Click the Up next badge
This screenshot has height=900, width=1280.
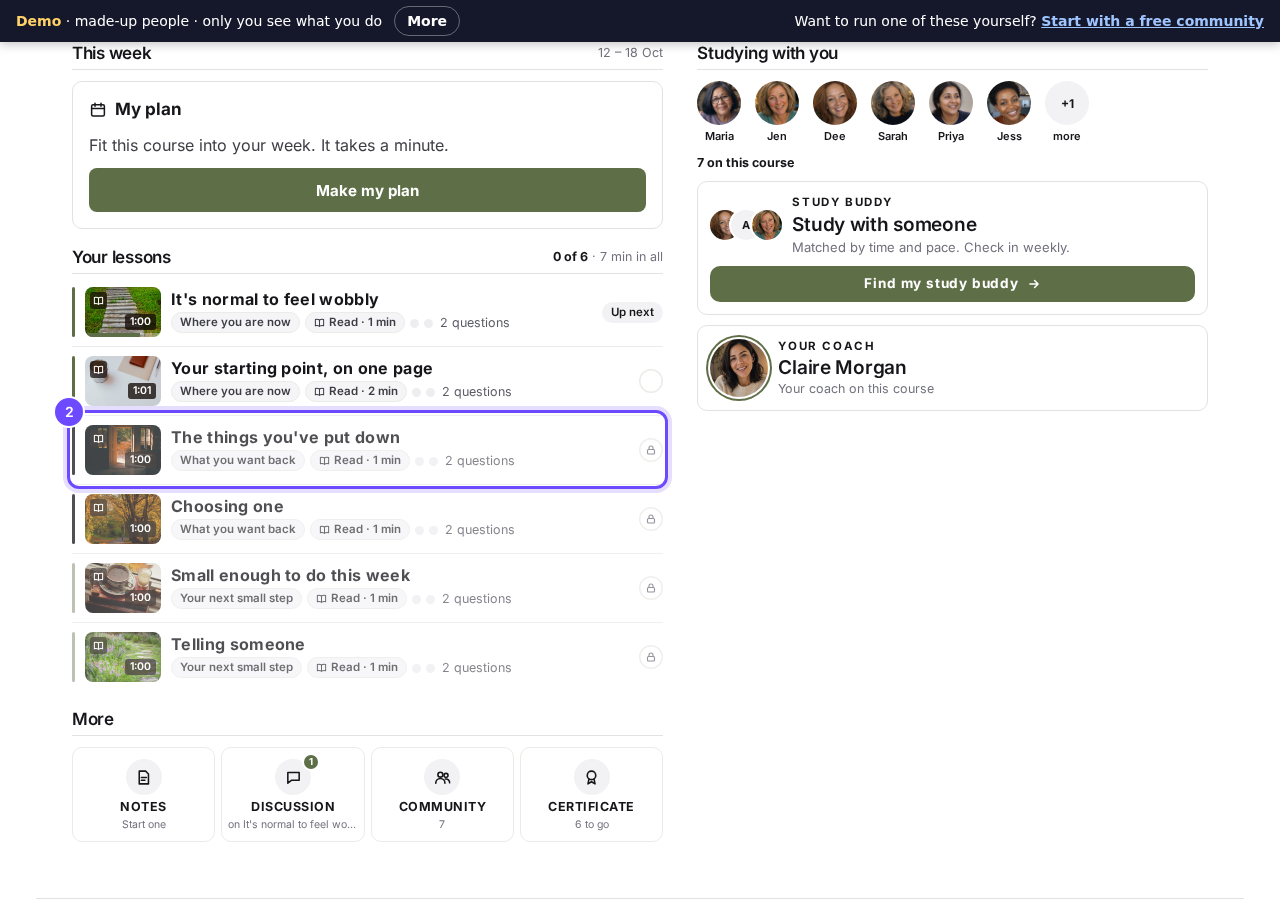point(632,312)
